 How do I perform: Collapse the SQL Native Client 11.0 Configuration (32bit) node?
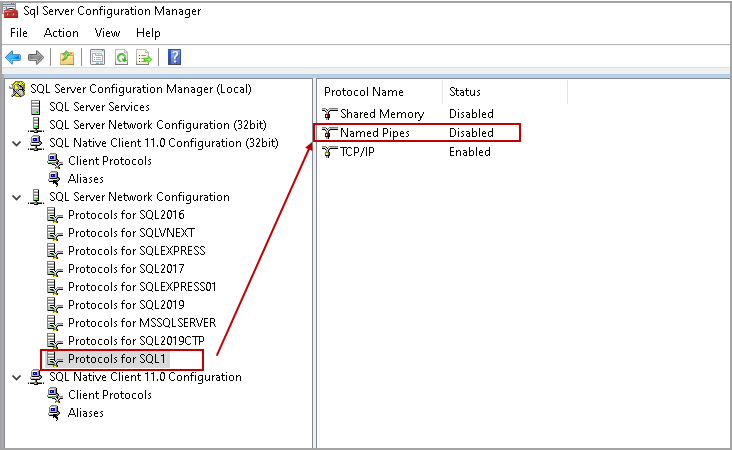point(15,143)
